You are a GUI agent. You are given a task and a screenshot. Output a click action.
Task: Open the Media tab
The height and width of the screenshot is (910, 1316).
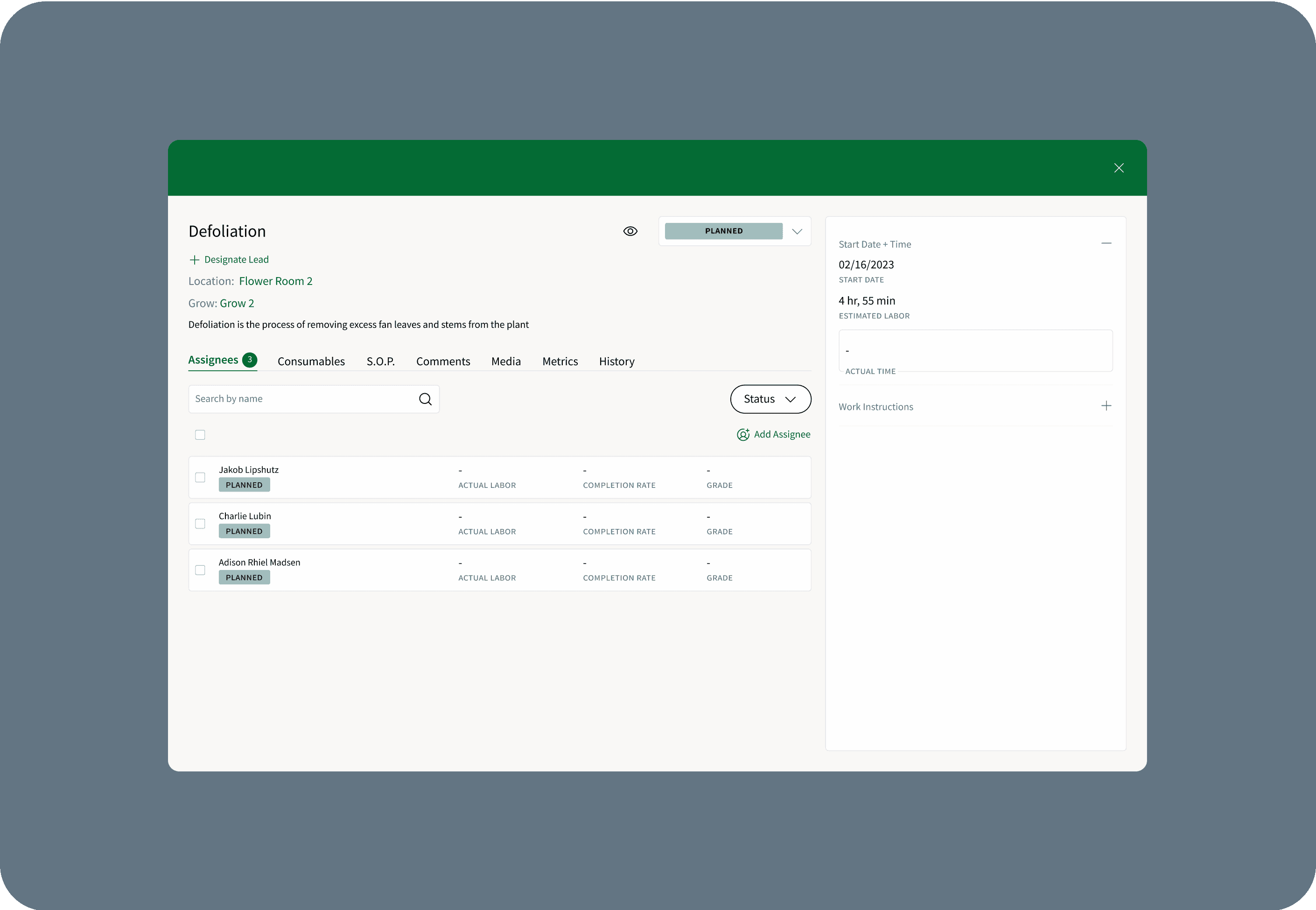coord(506,361)
